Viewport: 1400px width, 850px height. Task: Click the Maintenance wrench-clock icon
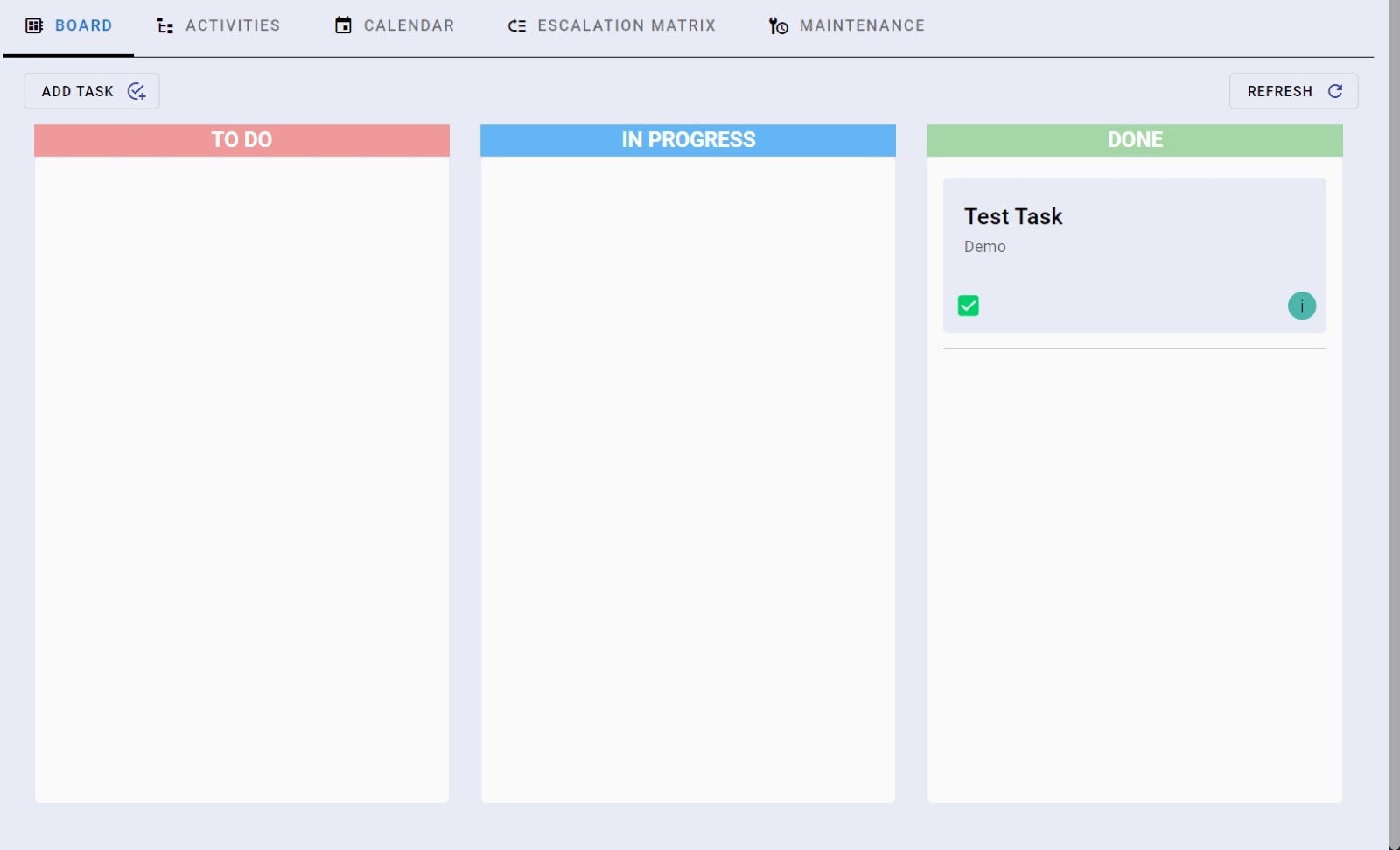click(778, 26)
